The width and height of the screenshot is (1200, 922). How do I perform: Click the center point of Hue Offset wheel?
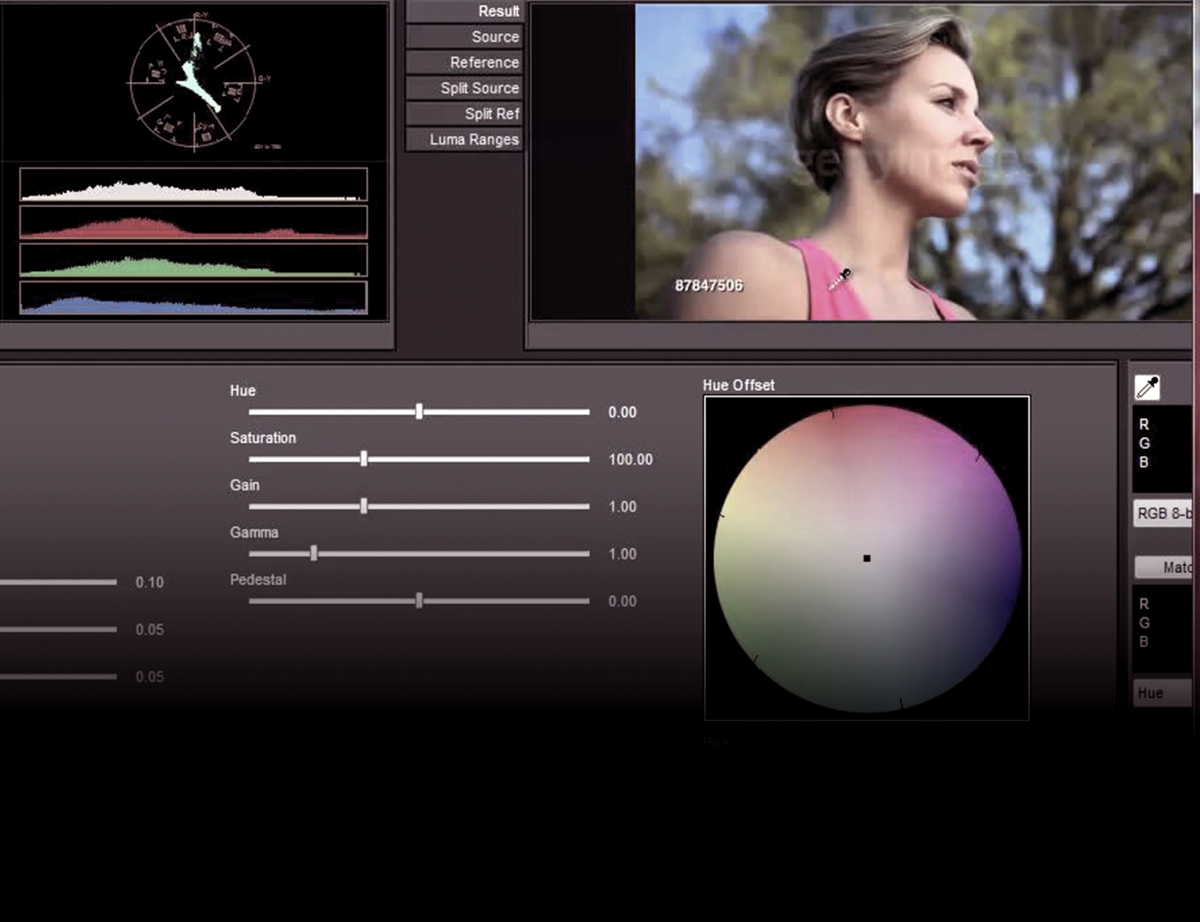[x=867, y=558]
